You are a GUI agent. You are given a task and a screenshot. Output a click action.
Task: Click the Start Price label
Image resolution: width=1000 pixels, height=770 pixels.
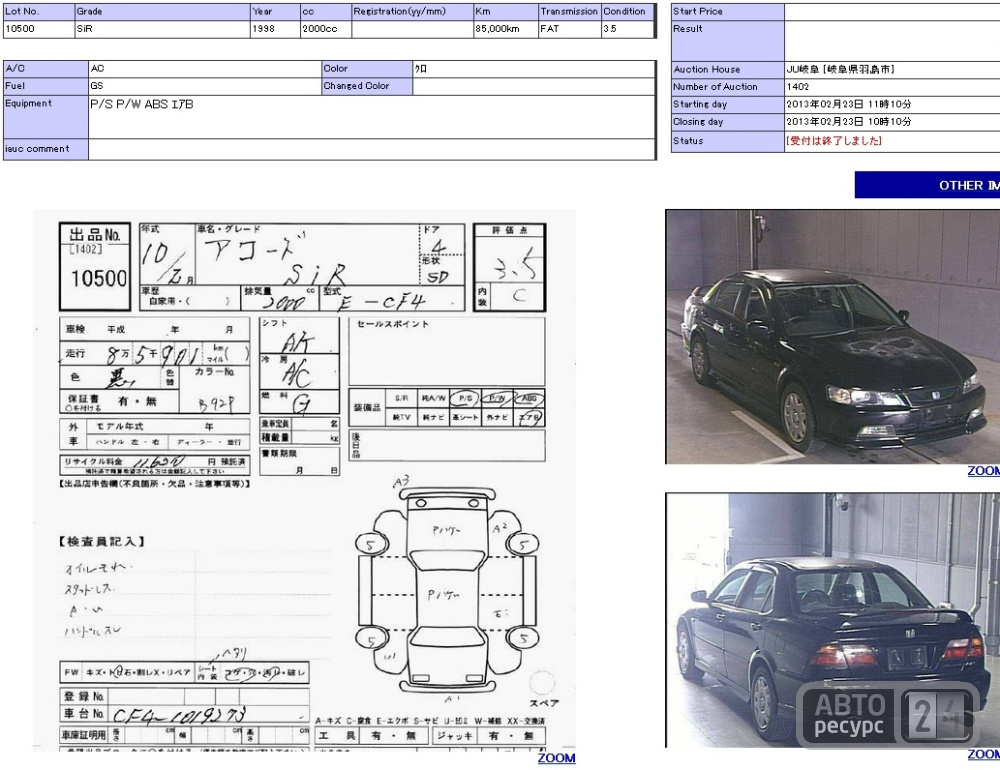(x=728, y=11)
